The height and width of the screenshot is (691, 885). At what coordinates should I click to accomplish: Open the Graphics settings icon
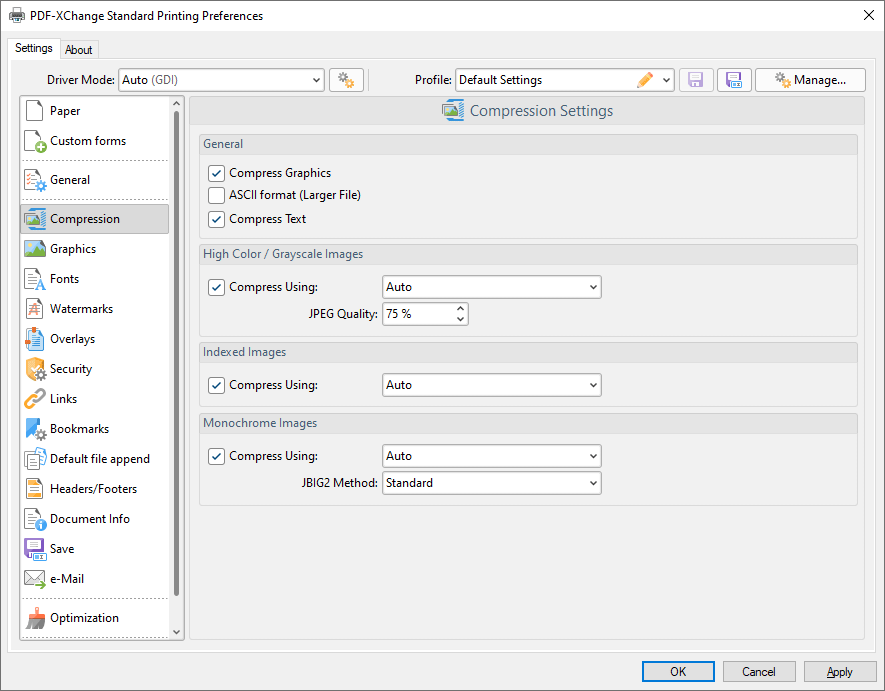(35, 249)
